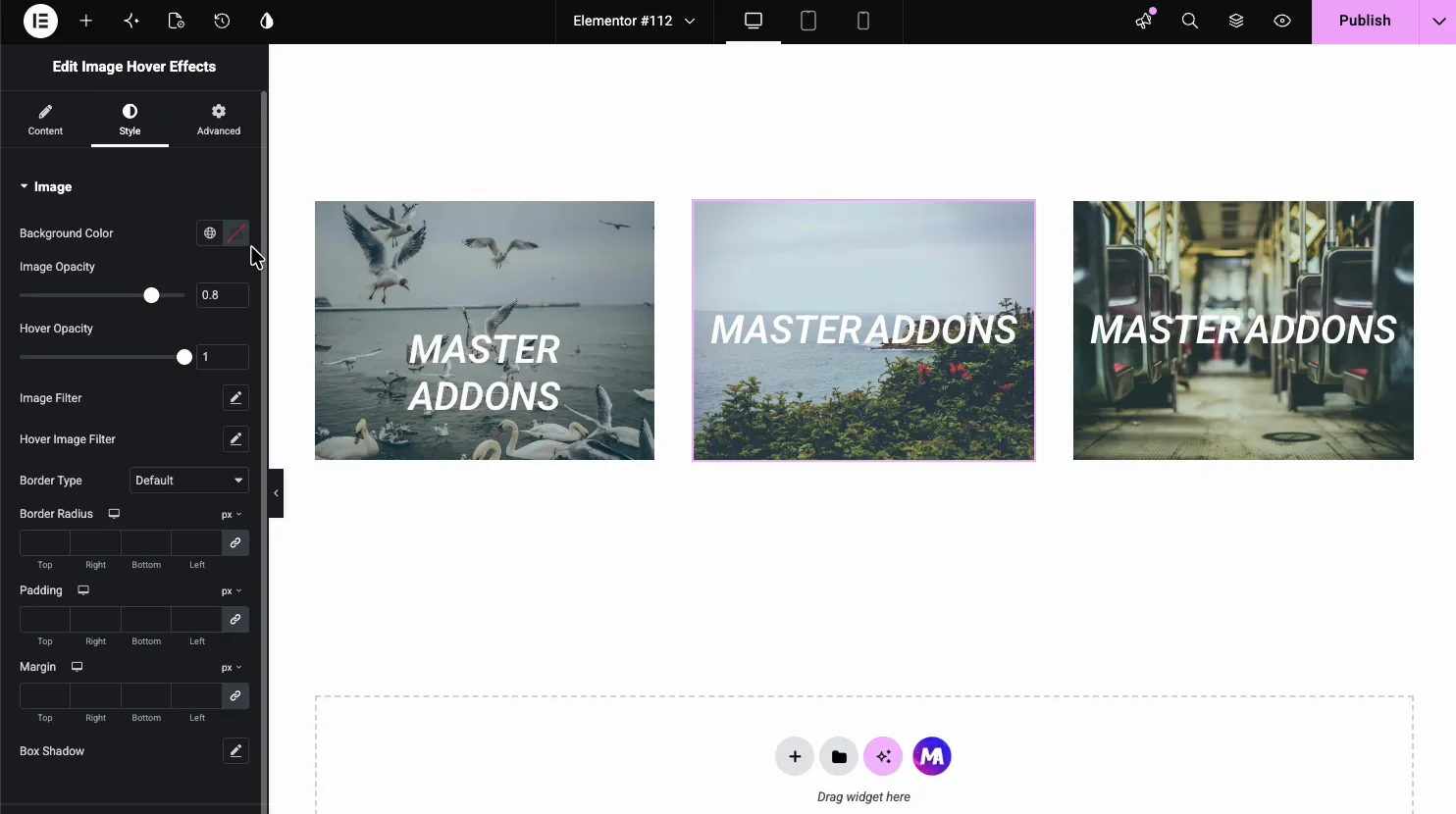Toggle Margin linked values

[x=235, y=696]
